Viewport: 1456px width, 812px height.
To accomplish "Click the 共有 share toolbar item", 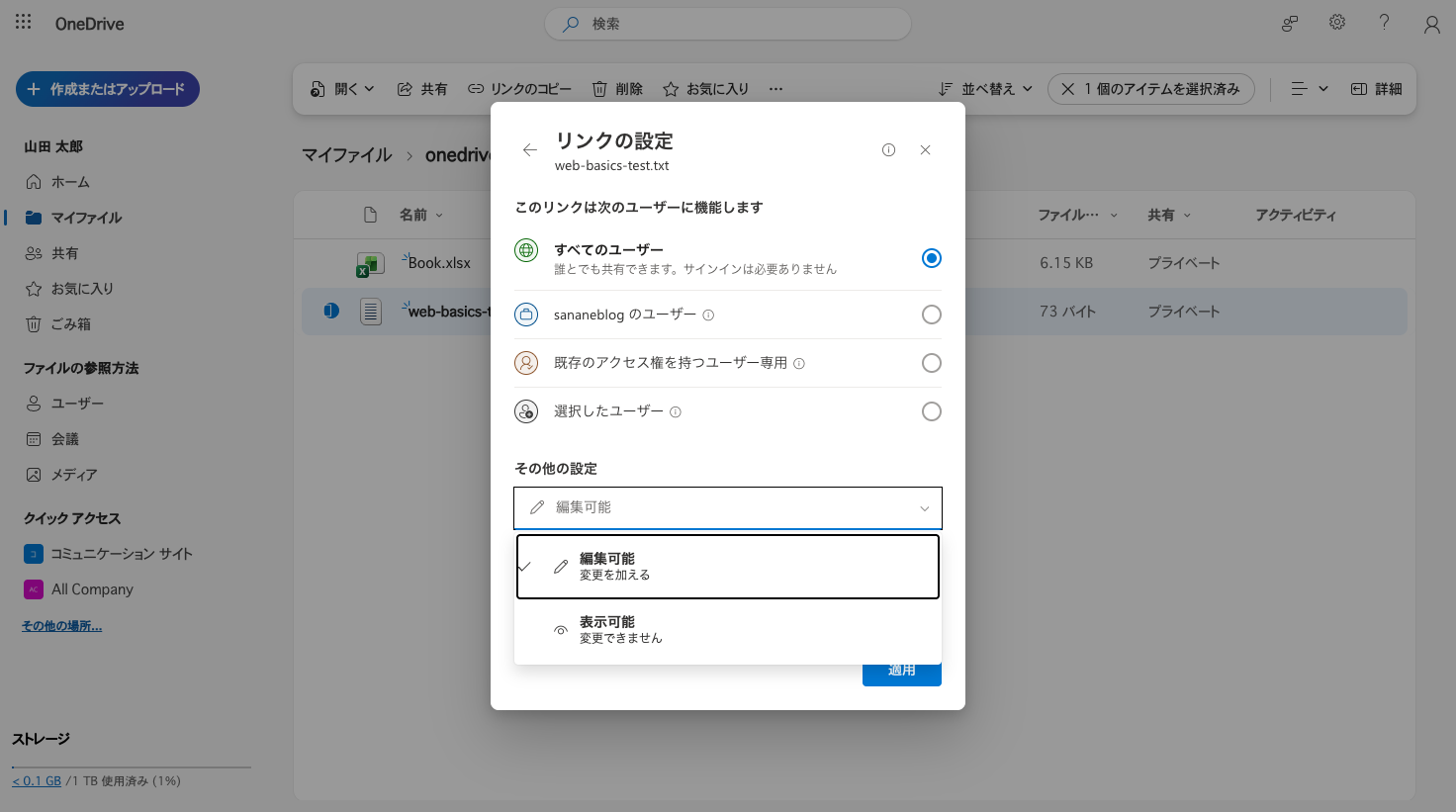I will tap(422, 89).
